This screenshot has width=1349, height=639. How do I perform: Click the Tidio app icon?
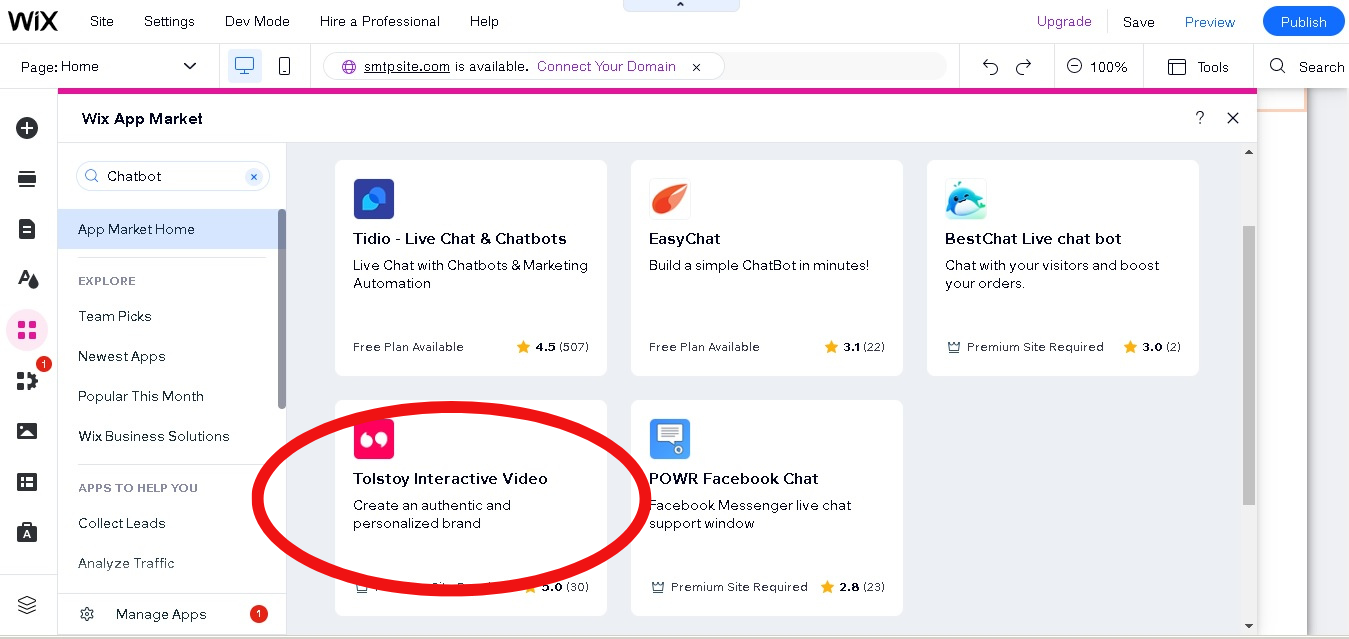[374, 199]
